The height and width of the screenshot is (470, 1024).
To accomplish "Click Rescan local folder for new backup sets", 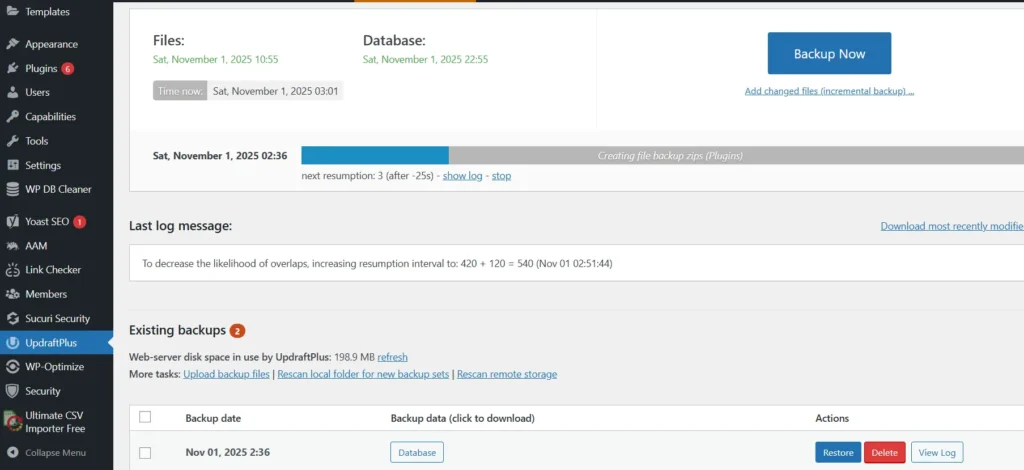I will coord(363,374).
